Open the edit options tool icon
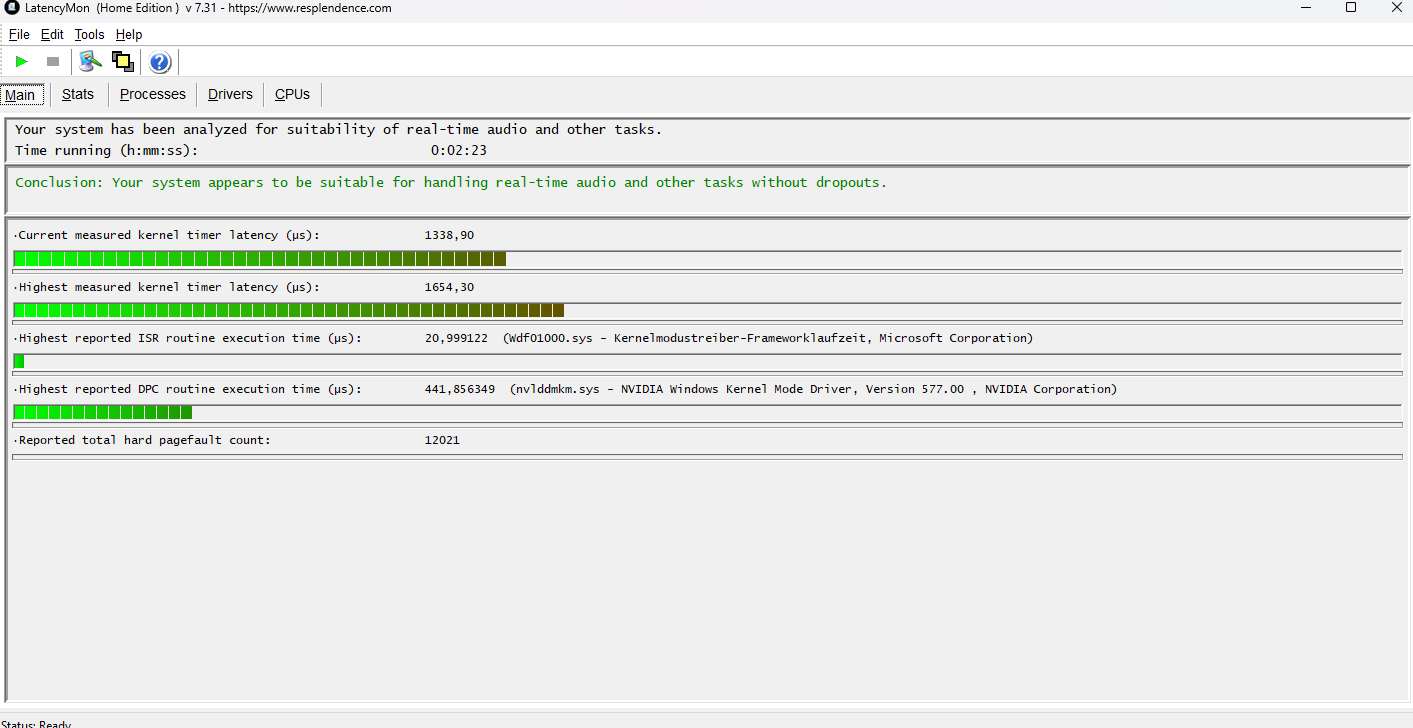Viewport: 1413px width, 728px height. click(x=90, y=61)
